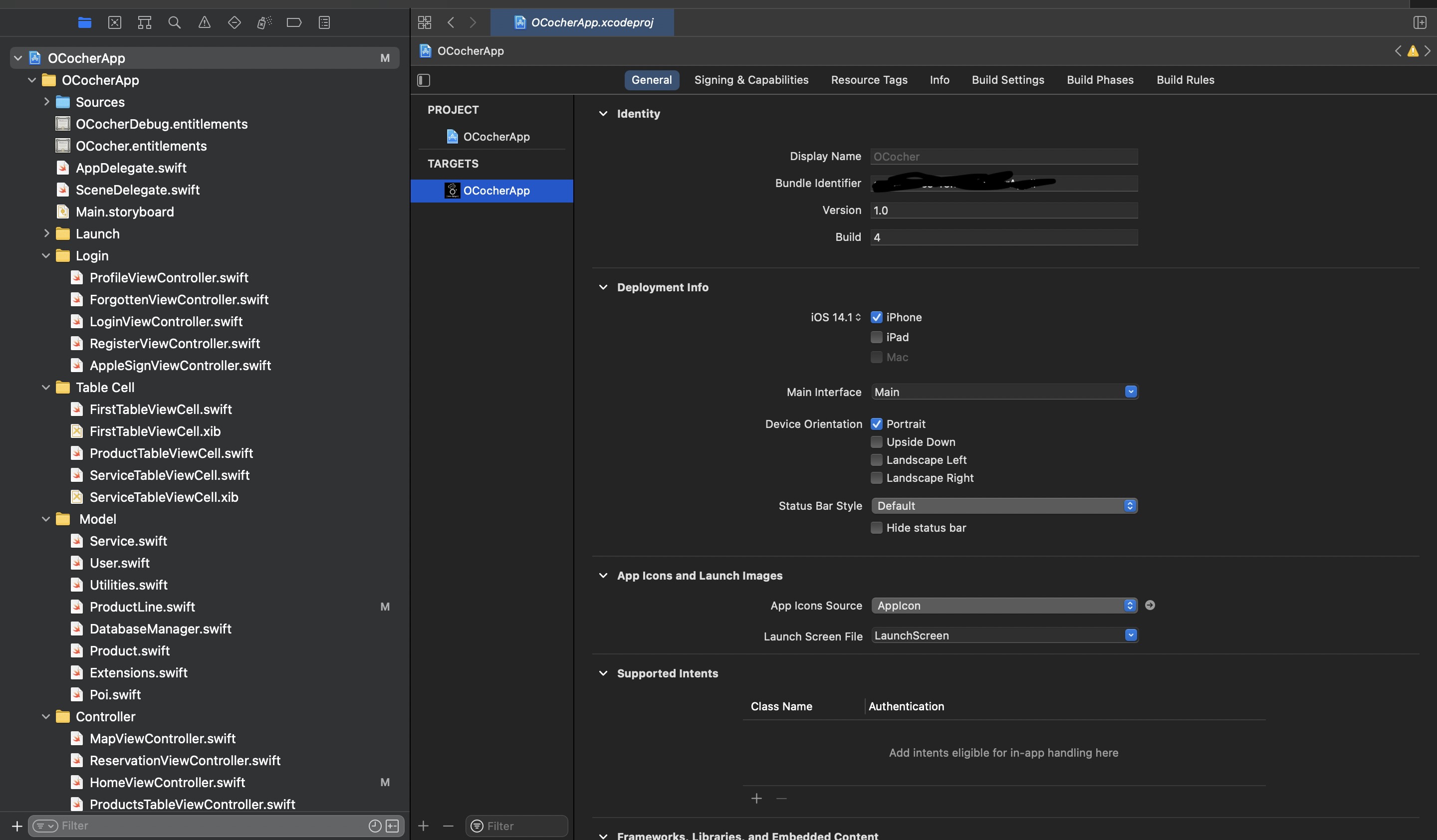Open the Launch Screen File dropdown
Image resolution: width=1437 pixels, height=840 pixels.
coord(1130,635)
